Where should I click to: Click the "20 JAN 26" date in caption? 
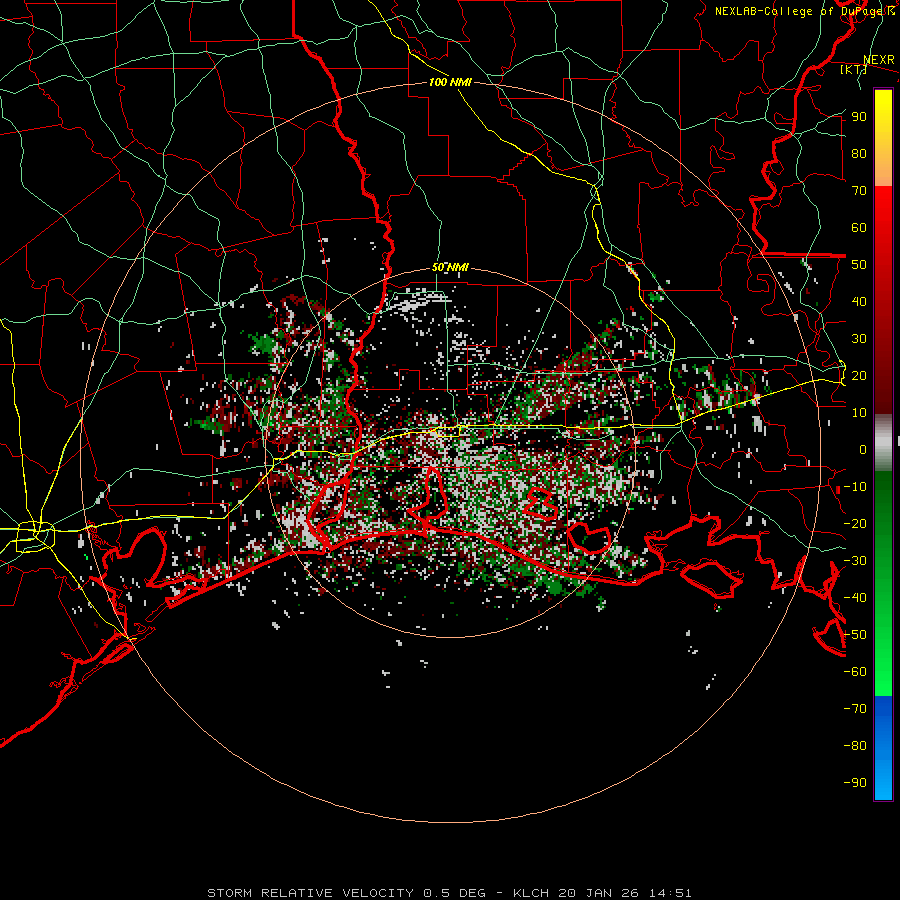pos(599,893)
